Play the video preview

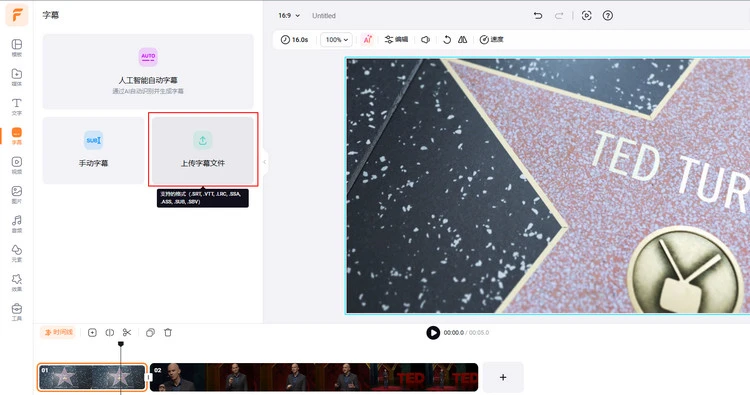433,332
